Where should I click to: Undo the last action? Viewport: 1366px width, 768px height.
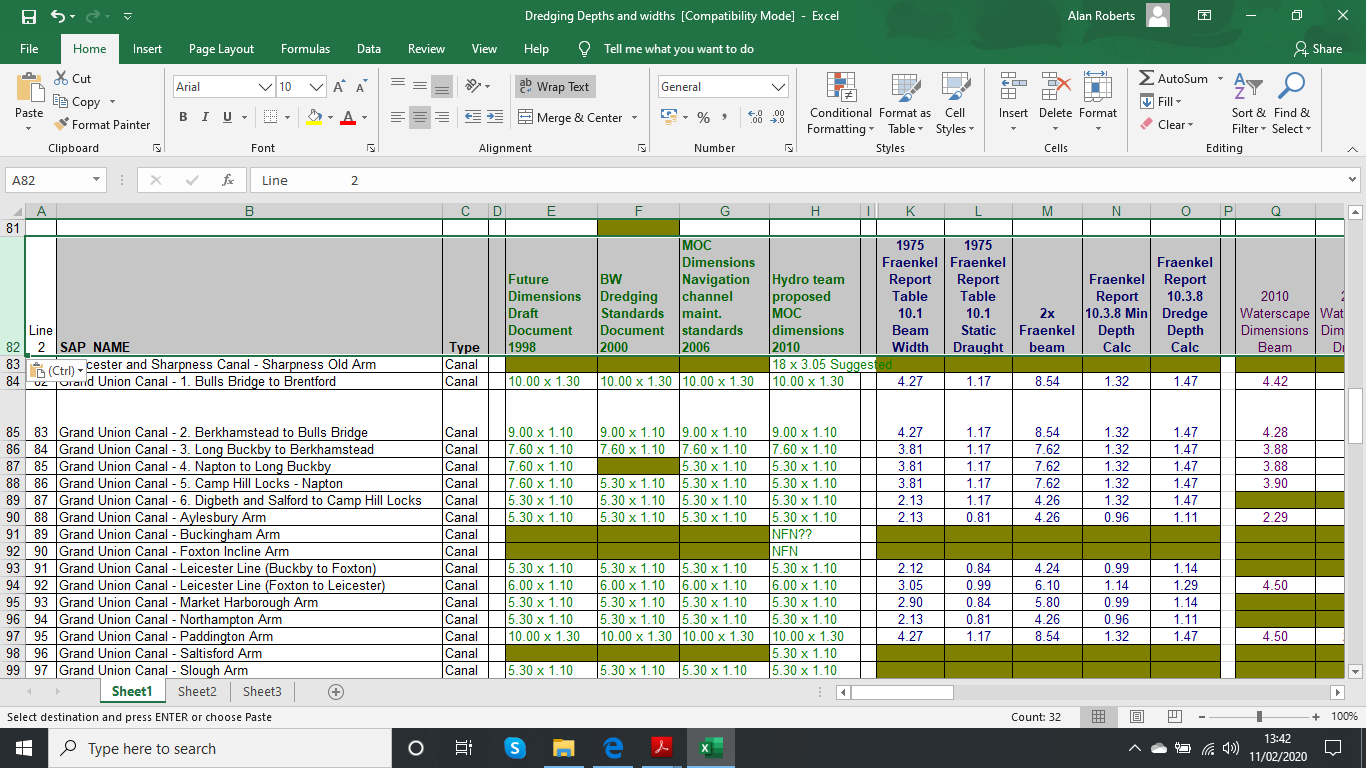(x=58, y=16)
